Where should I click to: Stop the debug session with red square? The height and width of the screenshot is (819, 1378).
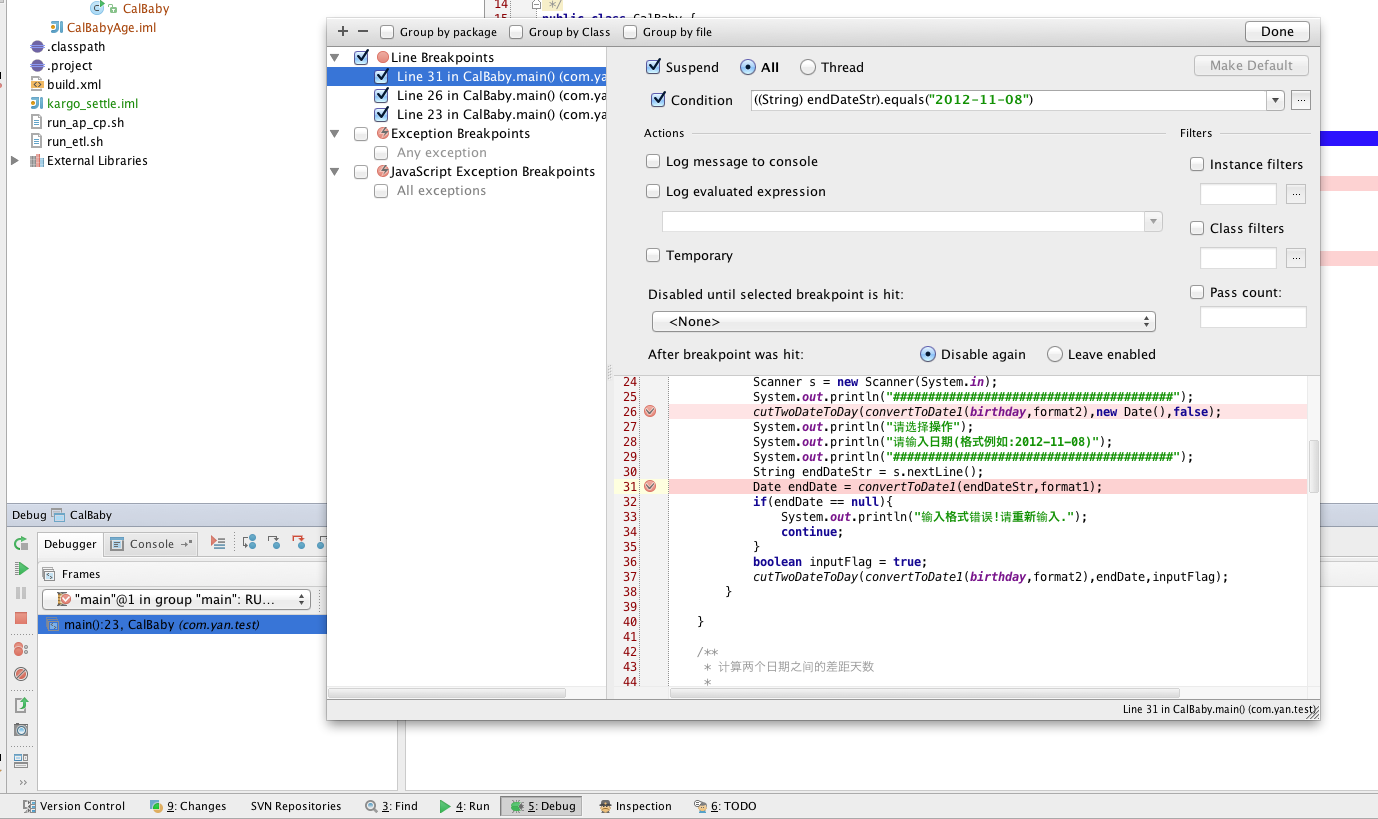tap(21, 618)
